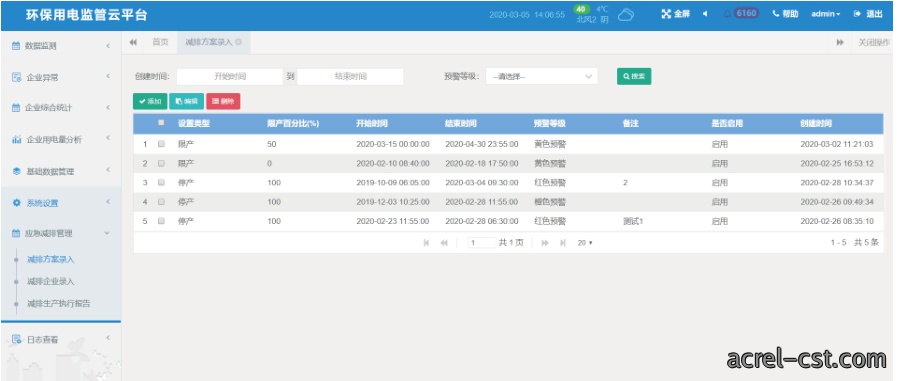Tick the checkbox for row 3 (停产)
Screen dimensions: 897x381
pyautogui.click(x=161, y=182)
